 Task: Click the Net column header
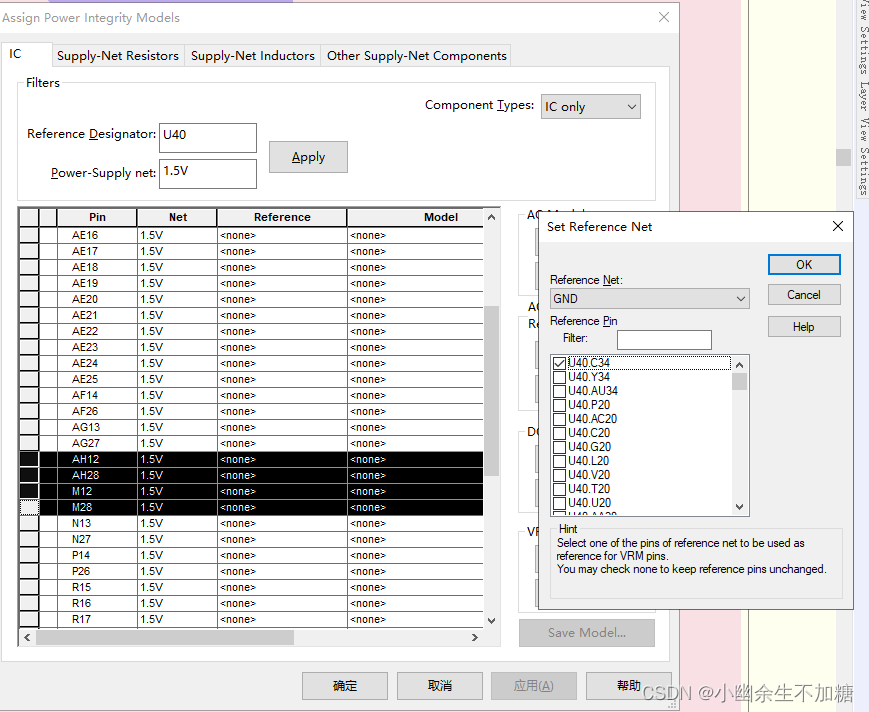[x=177, y=217]
